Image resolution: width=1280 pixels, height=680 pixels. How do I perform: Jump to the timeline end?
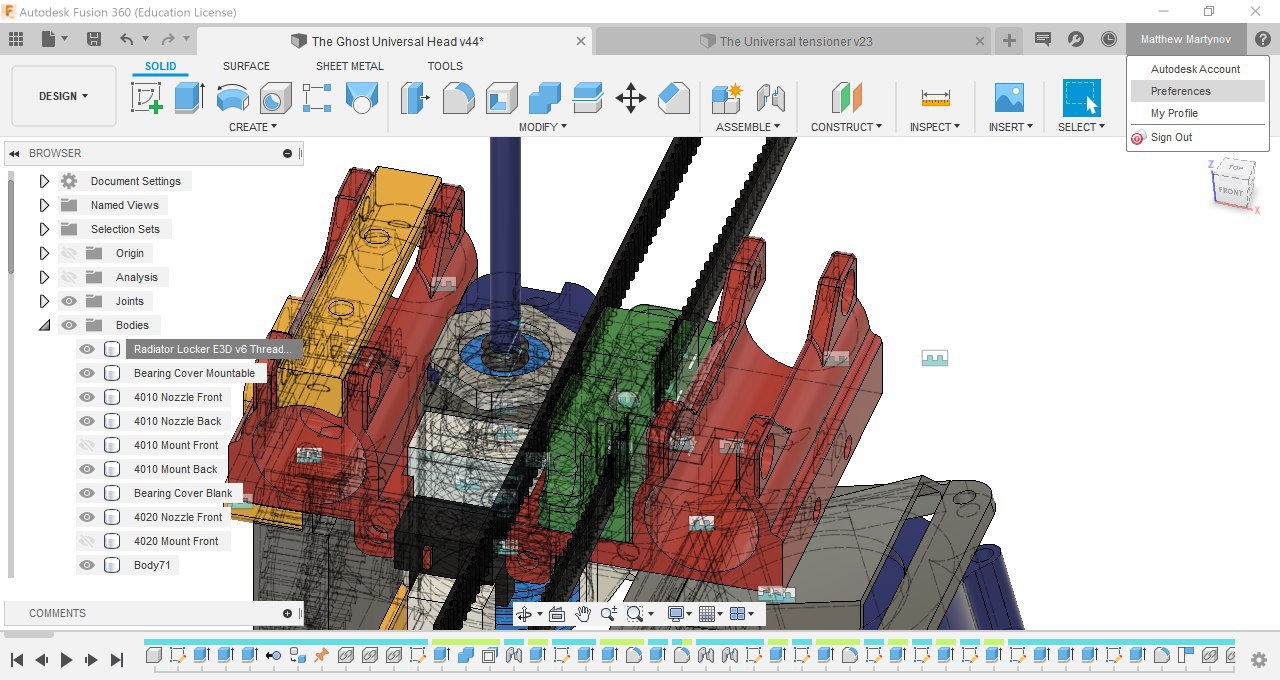pos(116,660)
